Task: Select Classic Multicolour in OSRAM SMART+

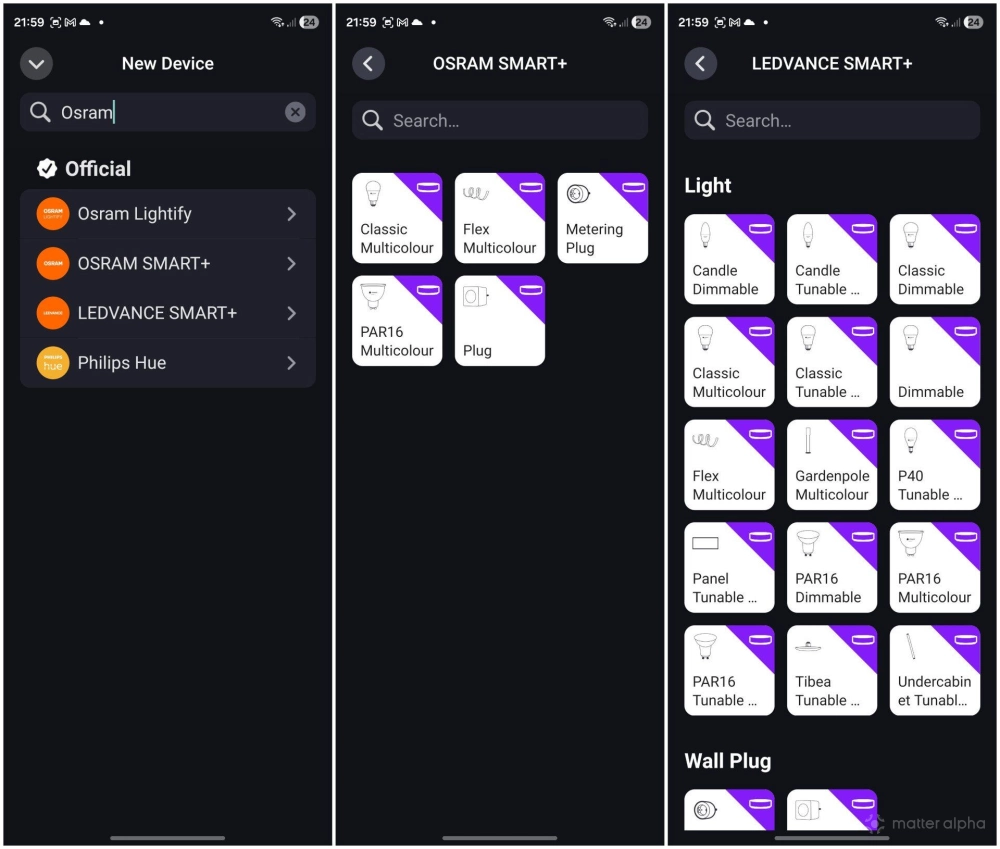Action: tap(397, 218)
